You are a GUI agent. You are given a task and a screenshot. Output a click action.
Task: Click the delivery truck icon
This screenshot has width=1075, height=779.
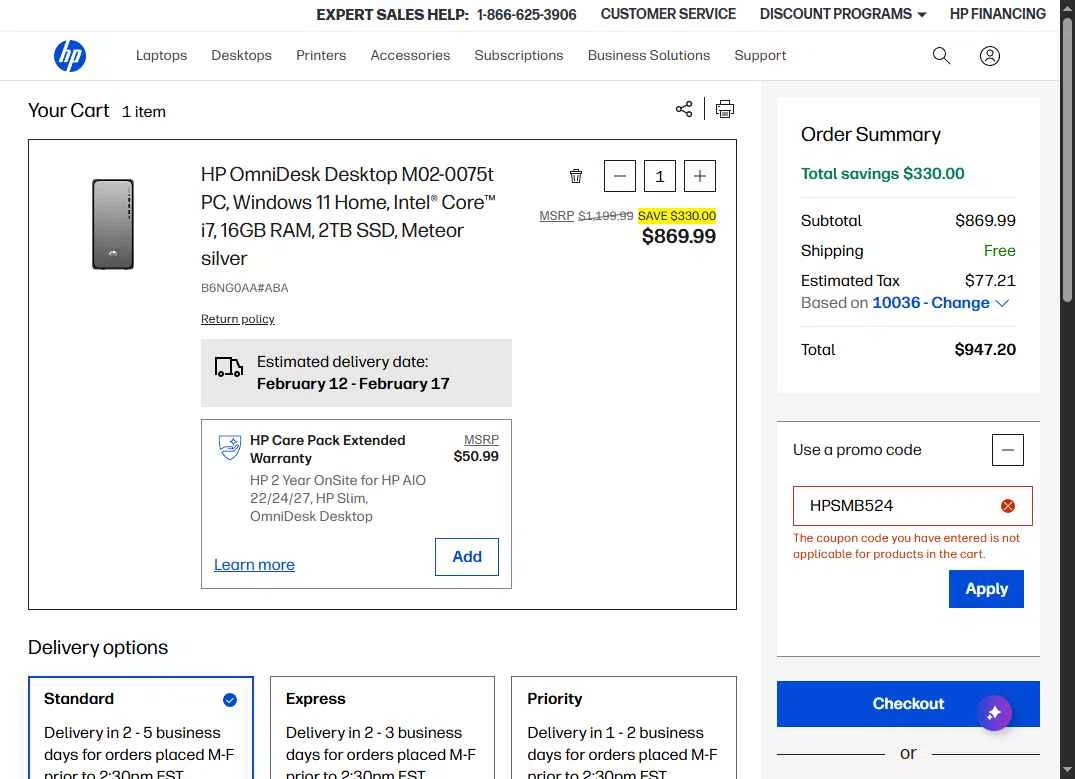(229, 368)
